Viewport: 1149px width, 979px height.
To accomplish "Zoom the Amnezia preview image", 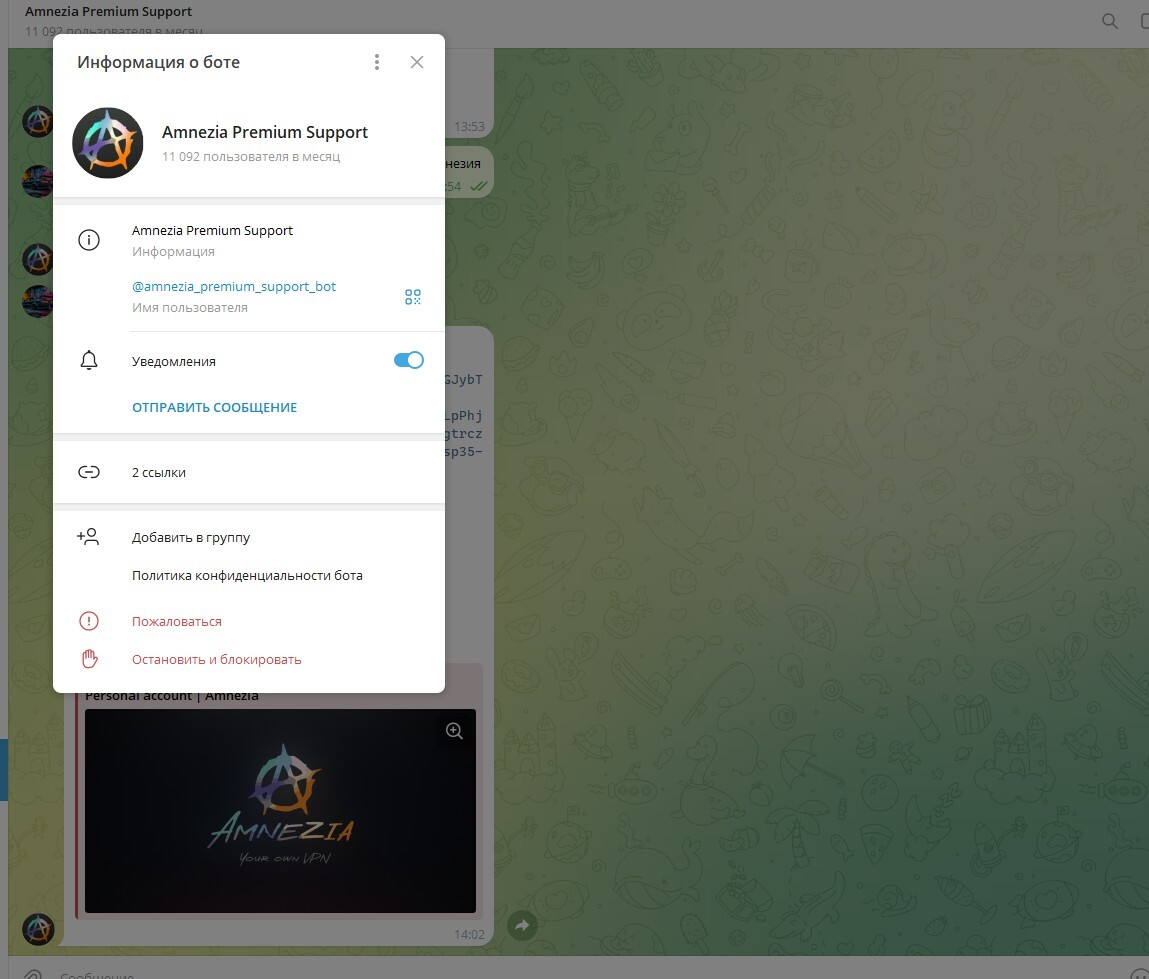I will pos(454,732).
